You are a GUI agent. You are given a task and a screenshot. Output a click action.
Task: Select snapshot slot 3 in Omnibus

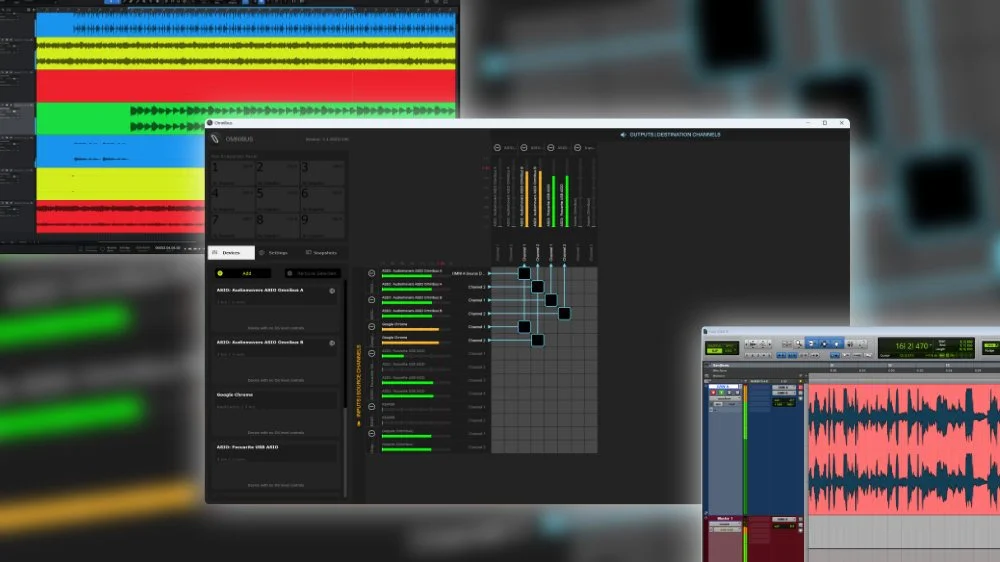[x=322, y=173]
